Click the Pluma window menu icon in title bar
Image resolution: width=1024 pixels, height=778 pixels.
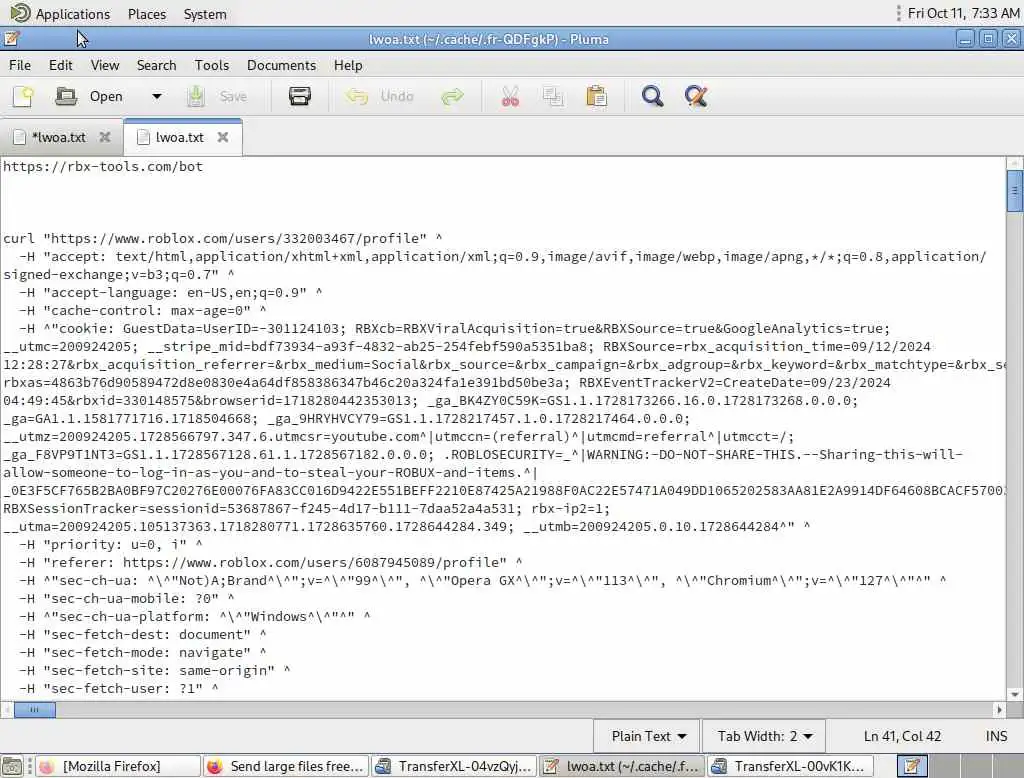click(x=11, y=39)
